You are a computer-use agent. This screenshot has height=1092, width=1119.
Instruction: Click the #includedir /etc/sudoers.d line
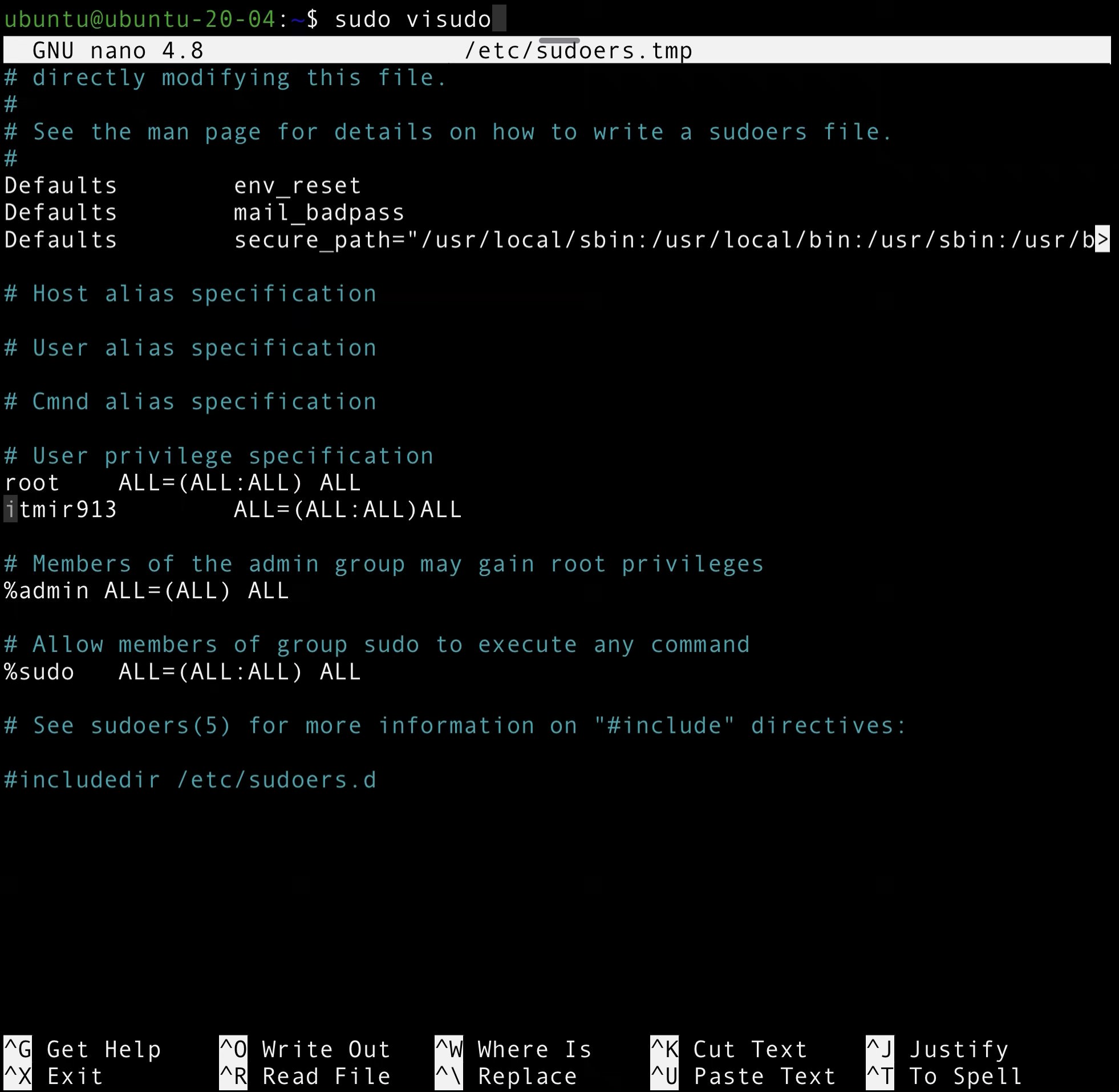[190, 780]
